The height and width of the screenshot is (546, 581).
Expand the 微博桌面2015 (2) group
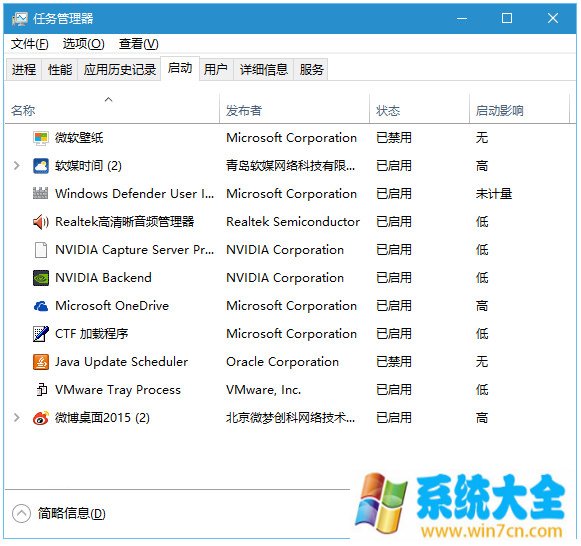tap(16, 418)
